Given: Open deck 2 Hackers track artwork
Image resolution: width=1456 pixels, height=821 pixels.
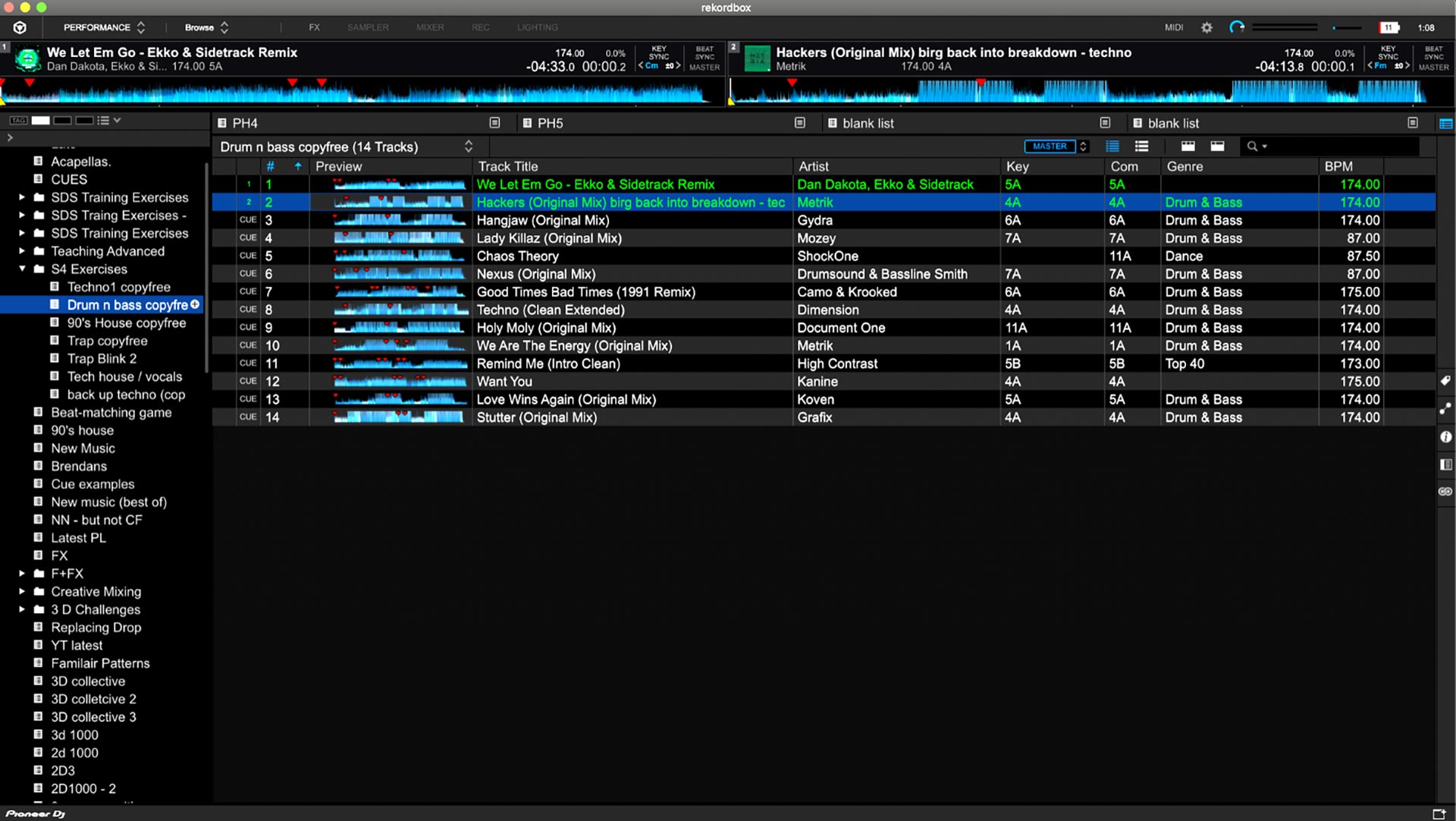Looking at the screenshot, I should (x=757, y=58).
